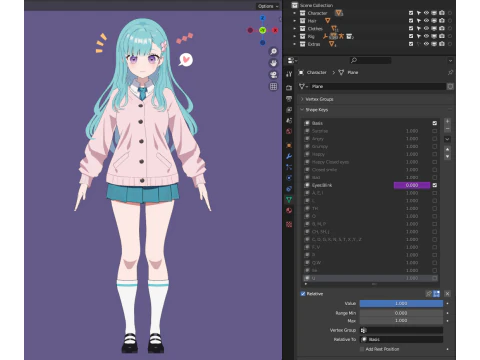480x360 pixels.
Task: Open the World properties tab
Action: (289, 131)
